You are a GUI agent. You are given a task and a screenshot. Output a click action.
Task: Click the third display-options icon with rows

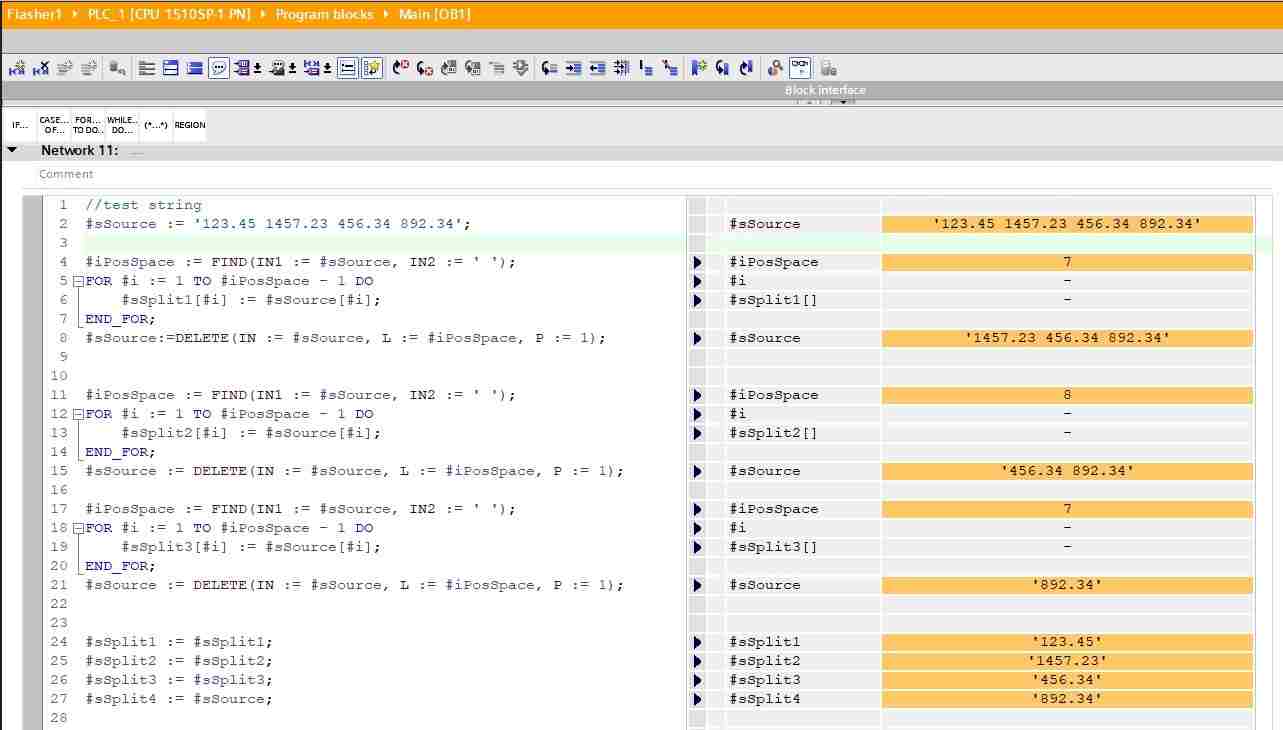(312, 68)
